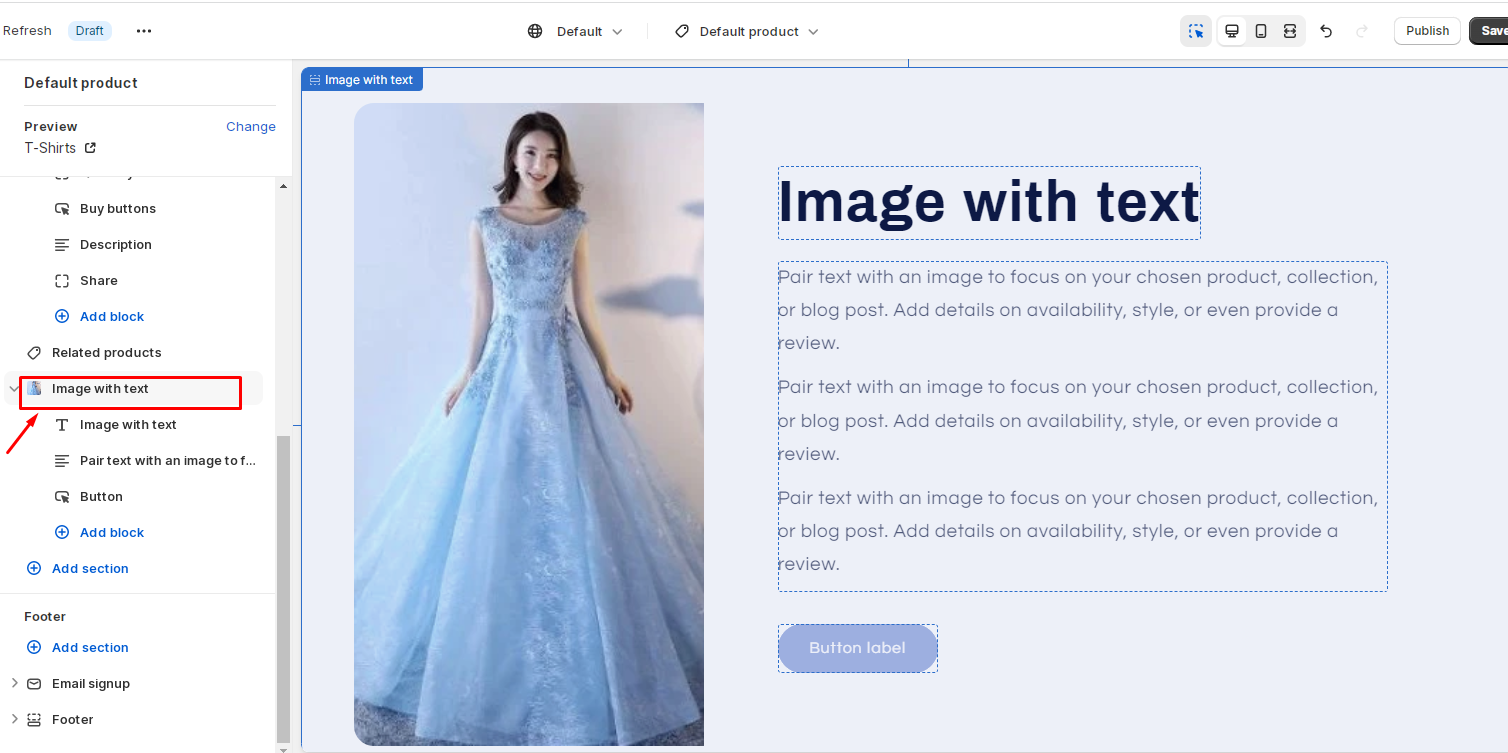Click the plus icon of Add block under Button
The width and height of the screenshot is (1508, 753).
62,533
